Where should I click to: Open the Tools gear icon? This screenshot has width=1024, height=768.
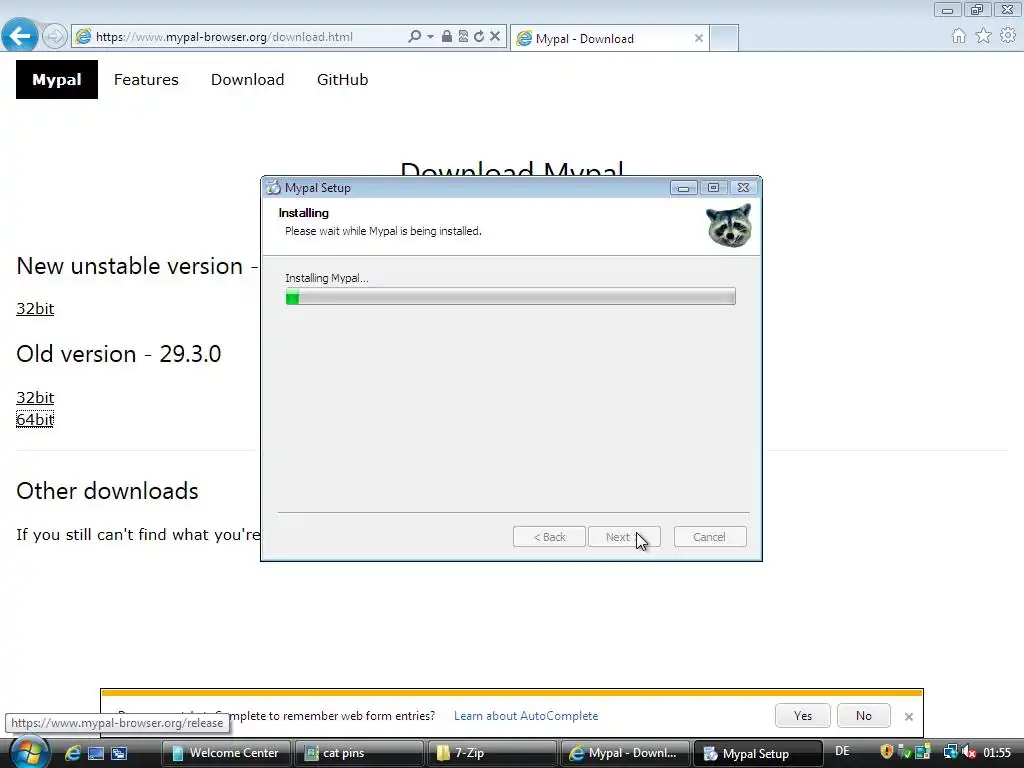click(x=1008, y=35)
